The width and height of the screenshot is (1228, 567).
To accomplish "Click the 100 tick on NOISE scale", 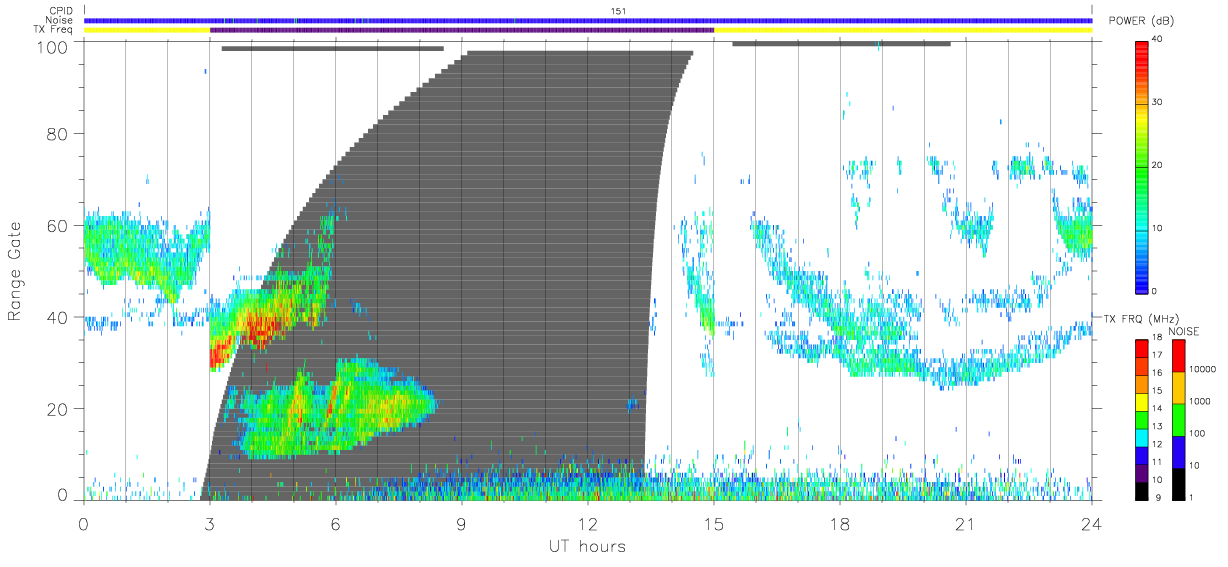I will coord(1196,433).
